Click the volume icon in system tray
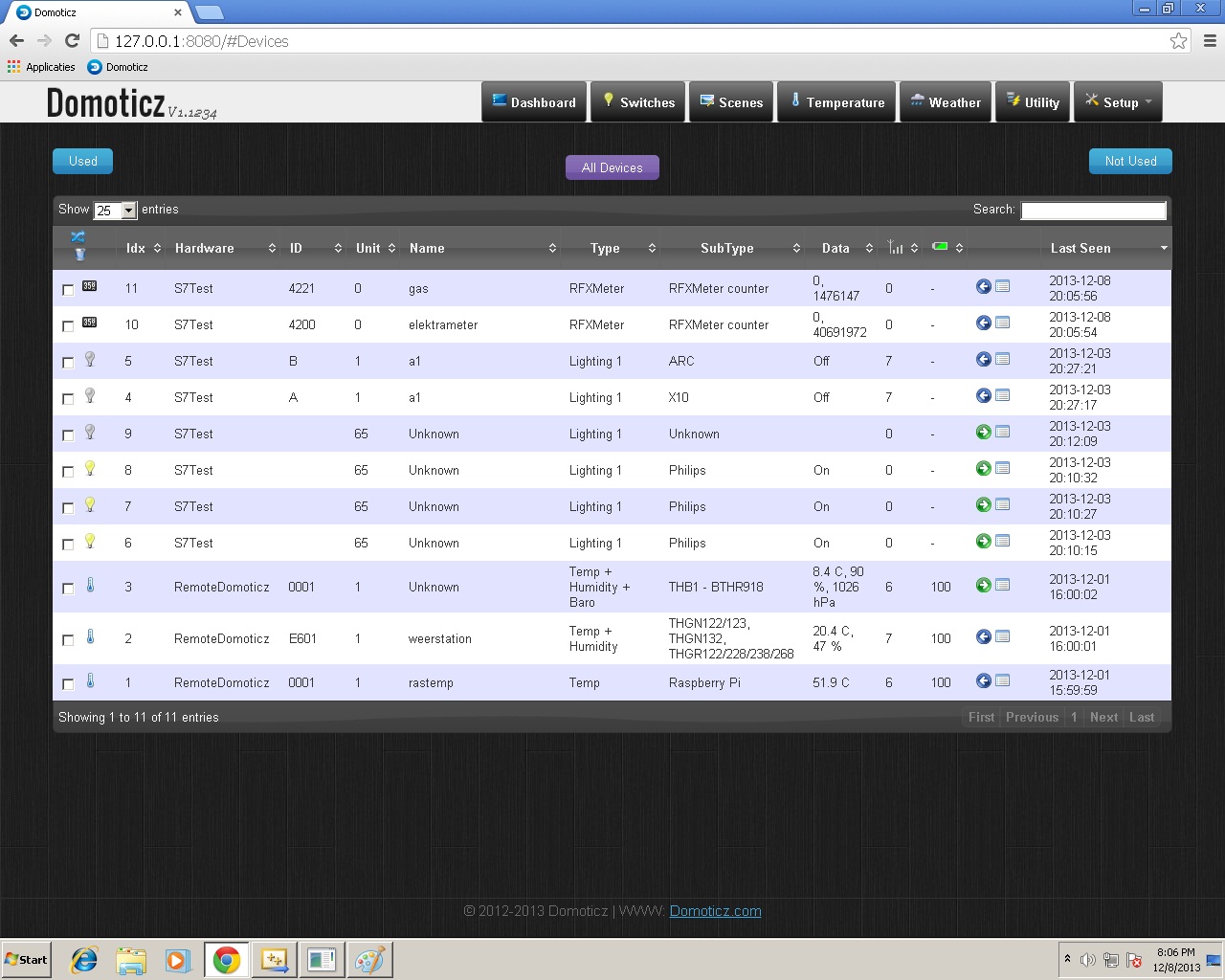Screen dimensions: 1225x980 [1088, 960]
